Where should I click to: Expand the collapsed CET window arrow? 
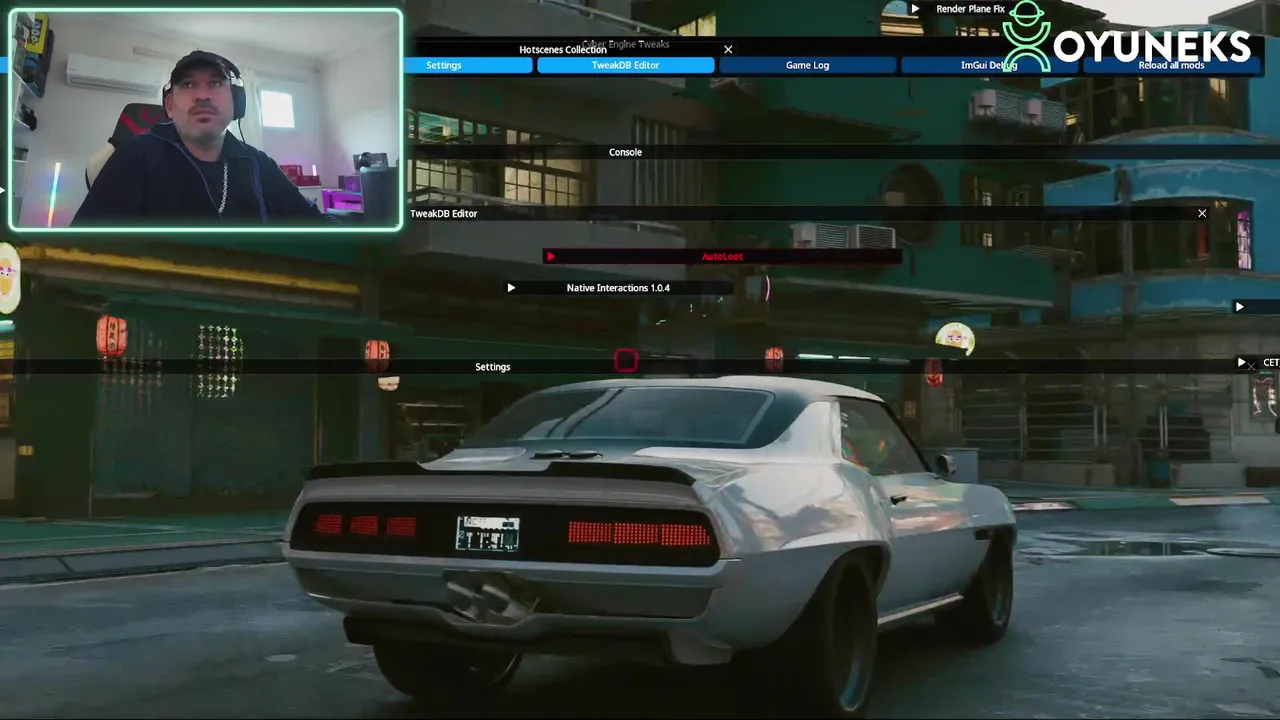pyautogui.click(x=1242, y=363)
